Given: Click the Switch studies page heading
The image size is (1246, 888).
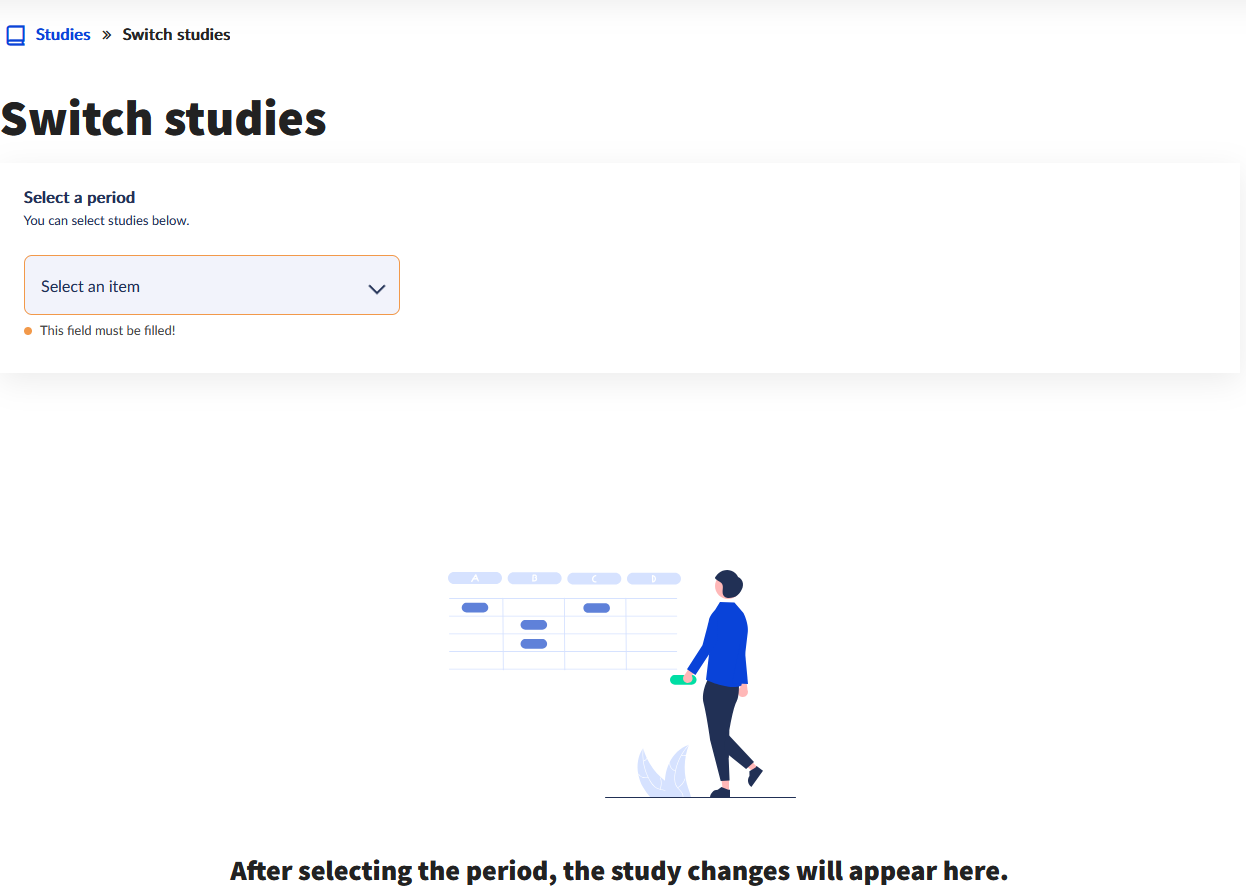Looking at the screenshot, I should point(163,118).
